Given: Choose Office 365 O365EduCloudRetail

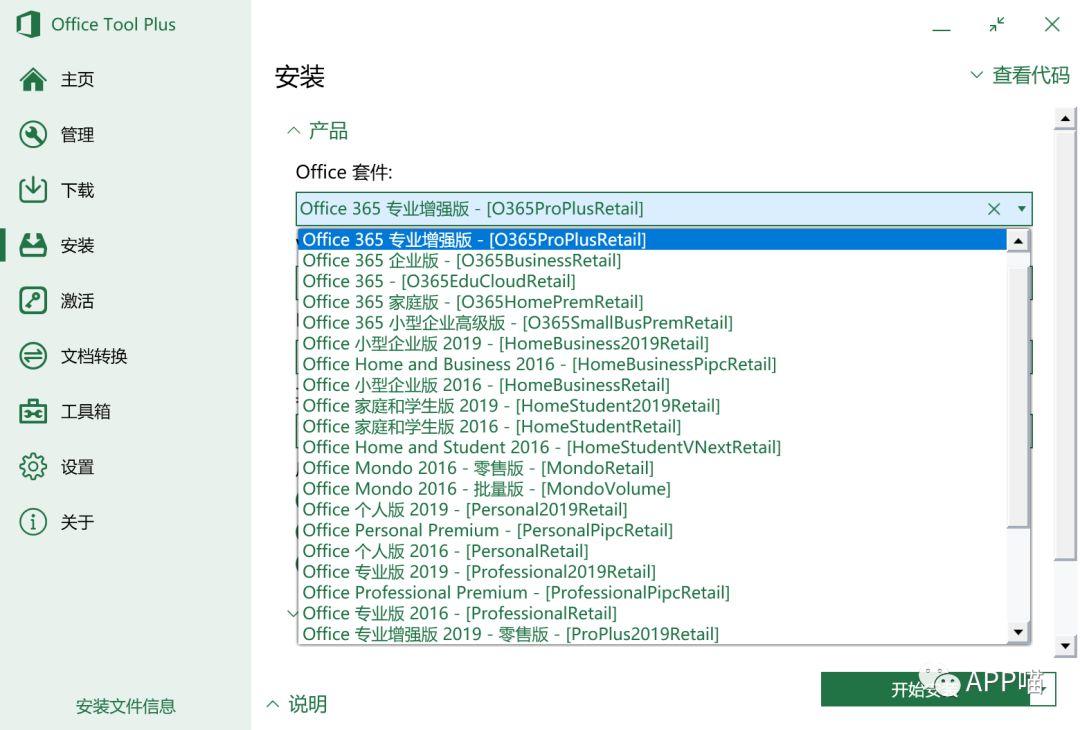Looking at the screenshot, I should pos(653,281).
